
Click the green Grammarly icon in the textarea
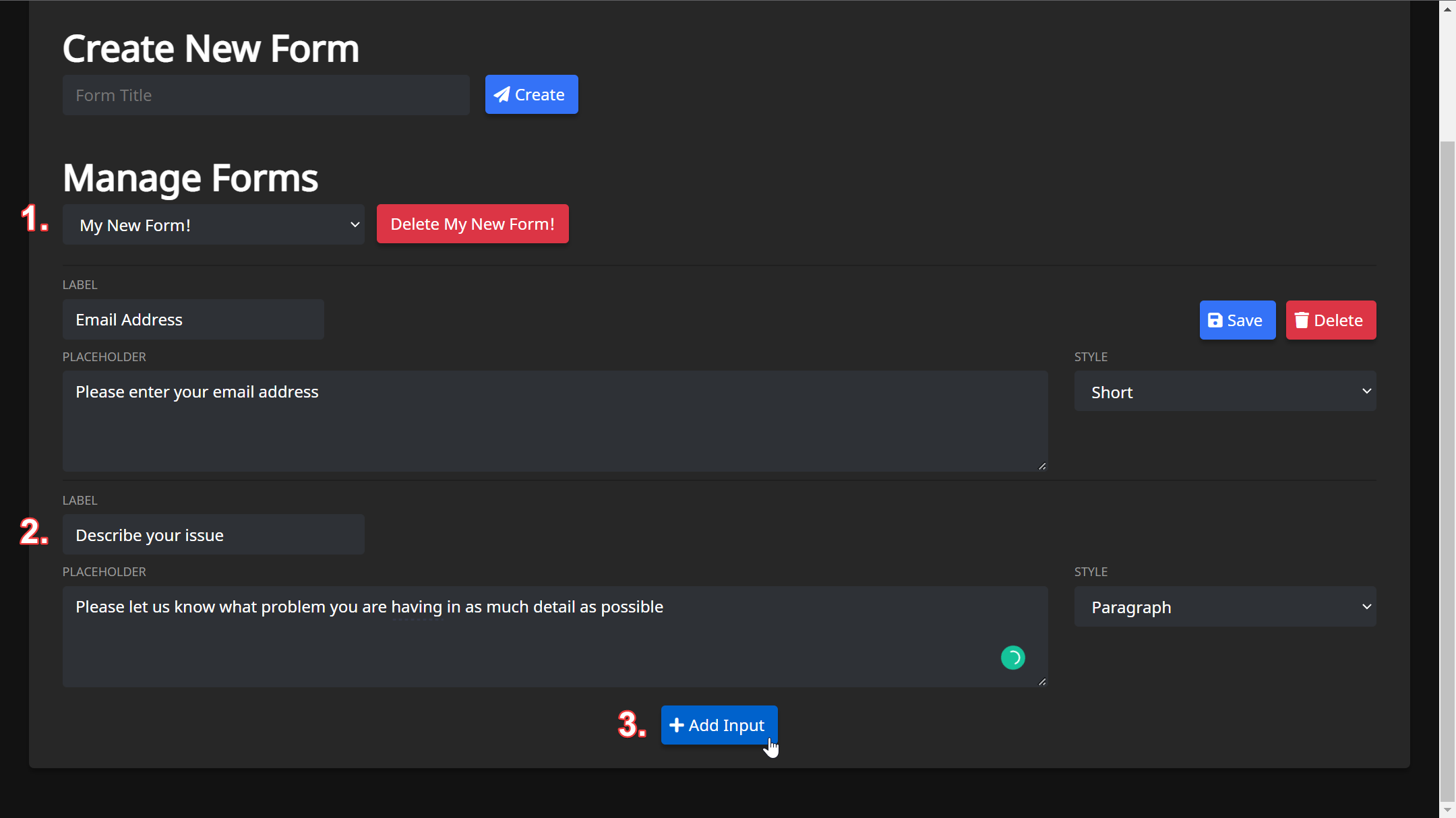point(1013,657)
